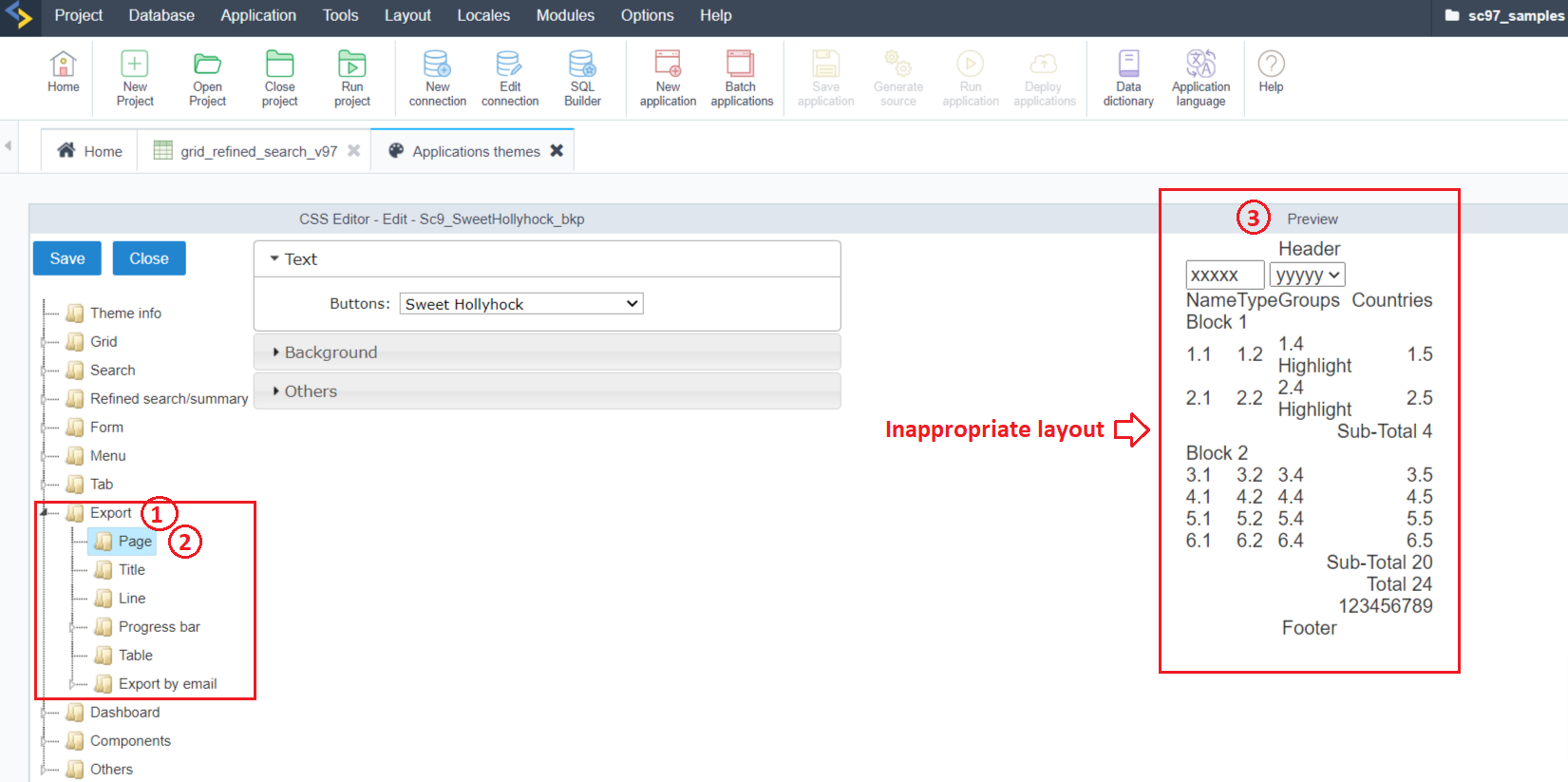
Task: Click the Run project icon
Action: 352,79
